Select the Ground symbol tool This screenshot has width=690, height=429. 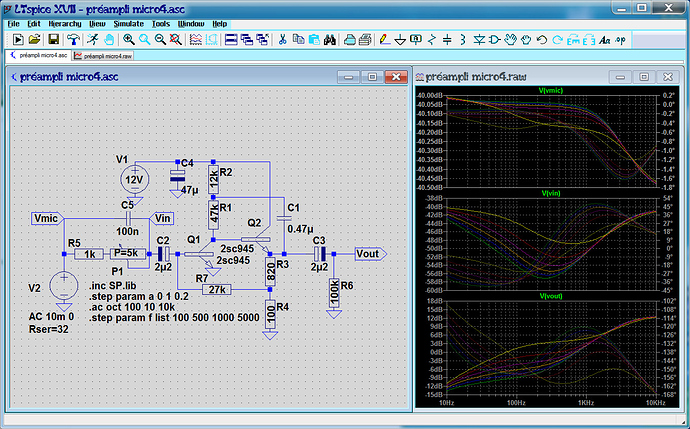pos(400,40)
